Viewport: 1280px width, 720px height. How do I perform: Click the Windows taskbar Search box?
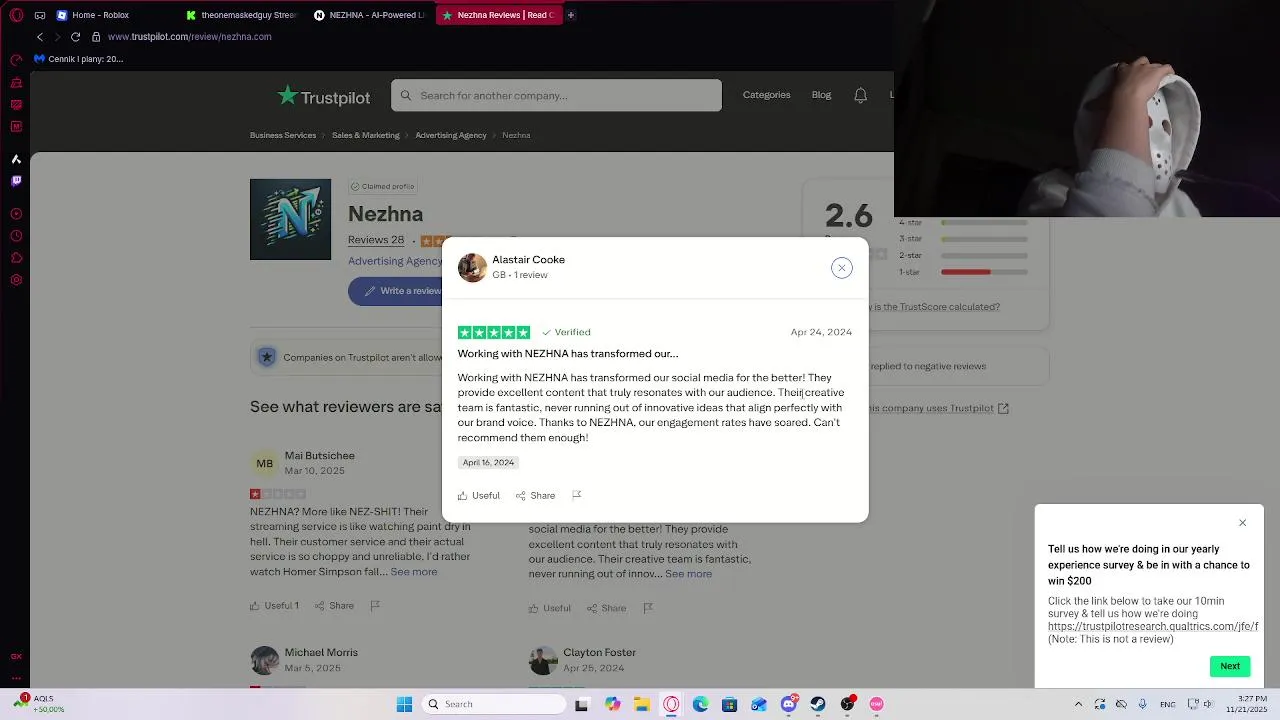click(493, 705)
